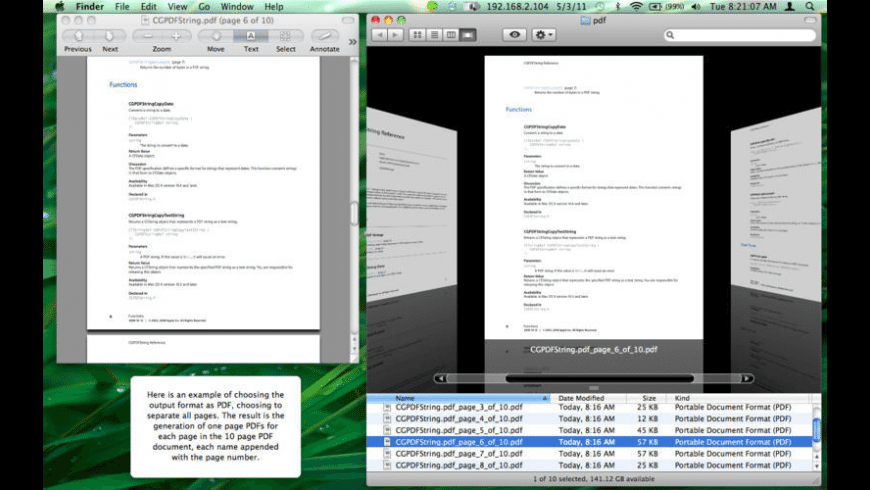Click the battery status icon
The width and height of the screenshot is (870, 490).
(x=655, y=7)
